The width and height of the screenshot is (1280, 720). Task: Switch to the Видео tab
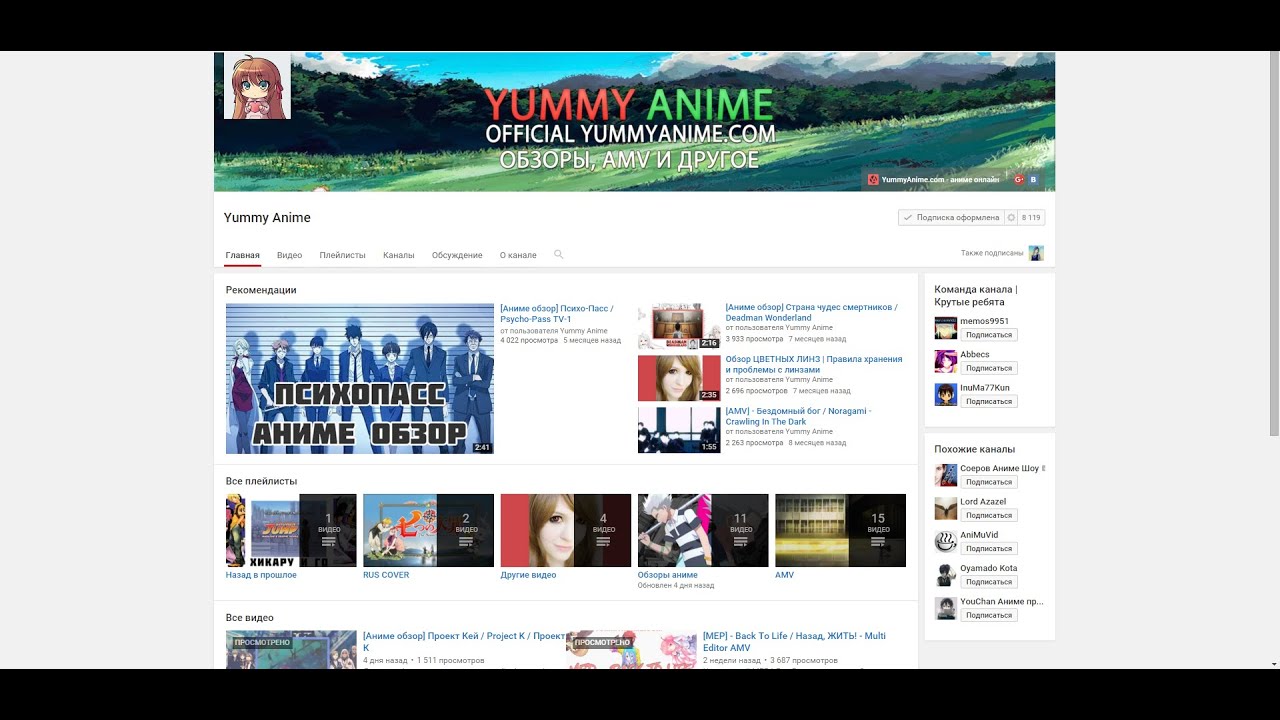289,255
